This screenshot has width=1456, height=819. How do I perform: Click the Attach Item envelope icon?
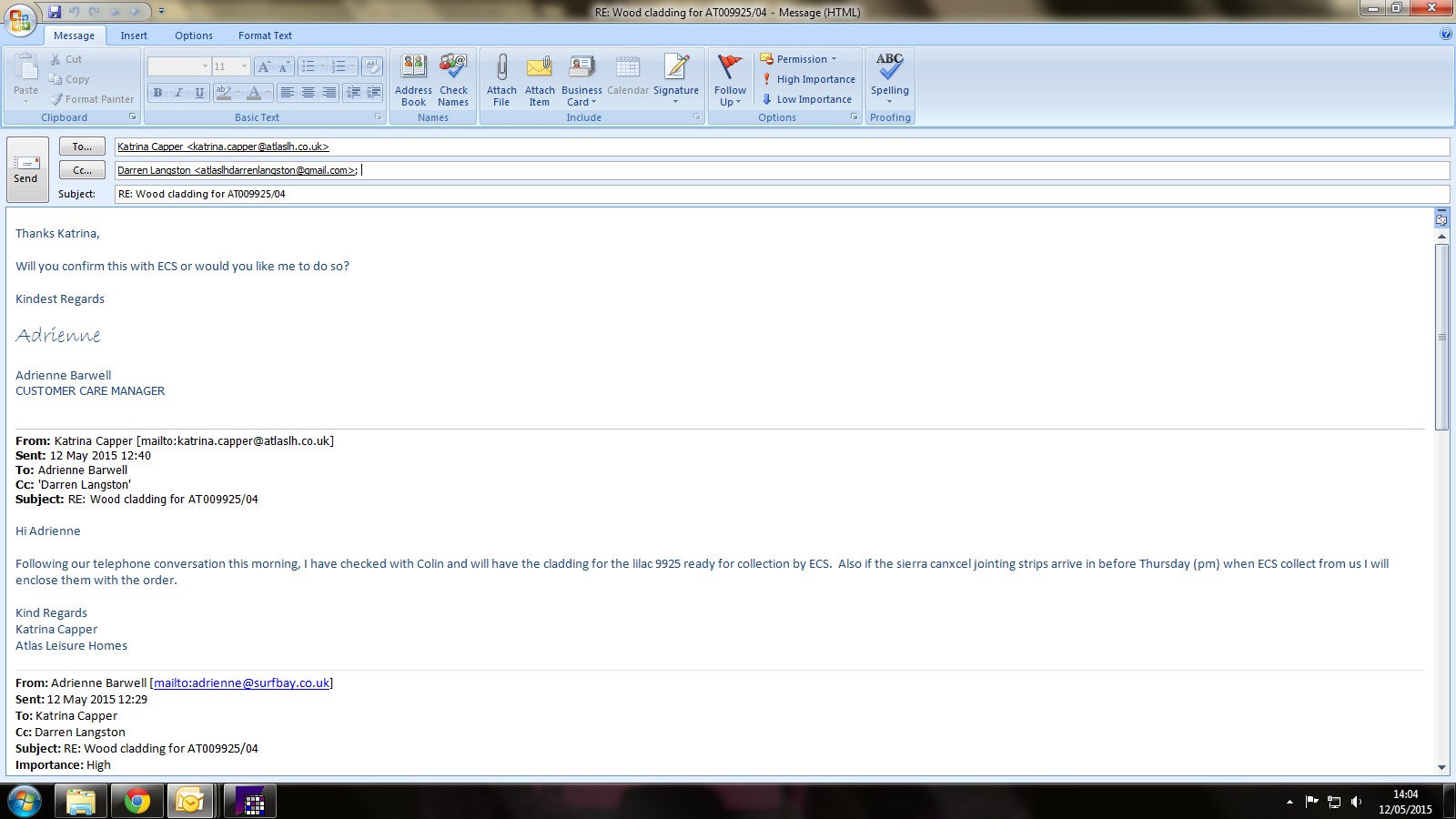tap(540, 69)
